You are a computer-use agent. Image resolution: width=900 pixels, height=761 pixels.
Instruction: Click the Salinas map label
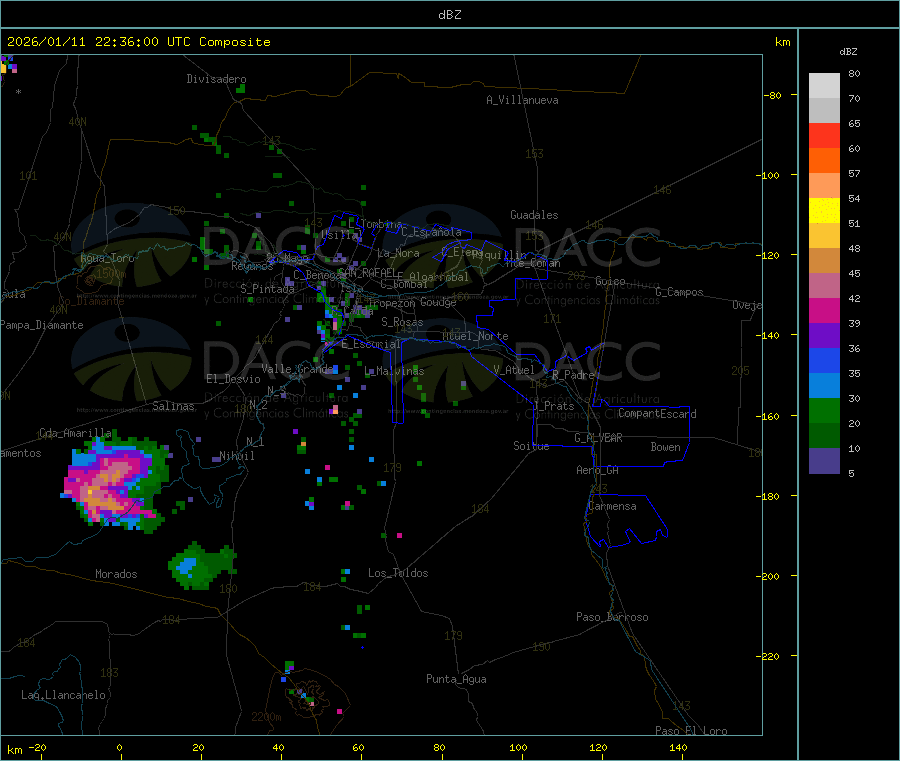pos(173,406)
